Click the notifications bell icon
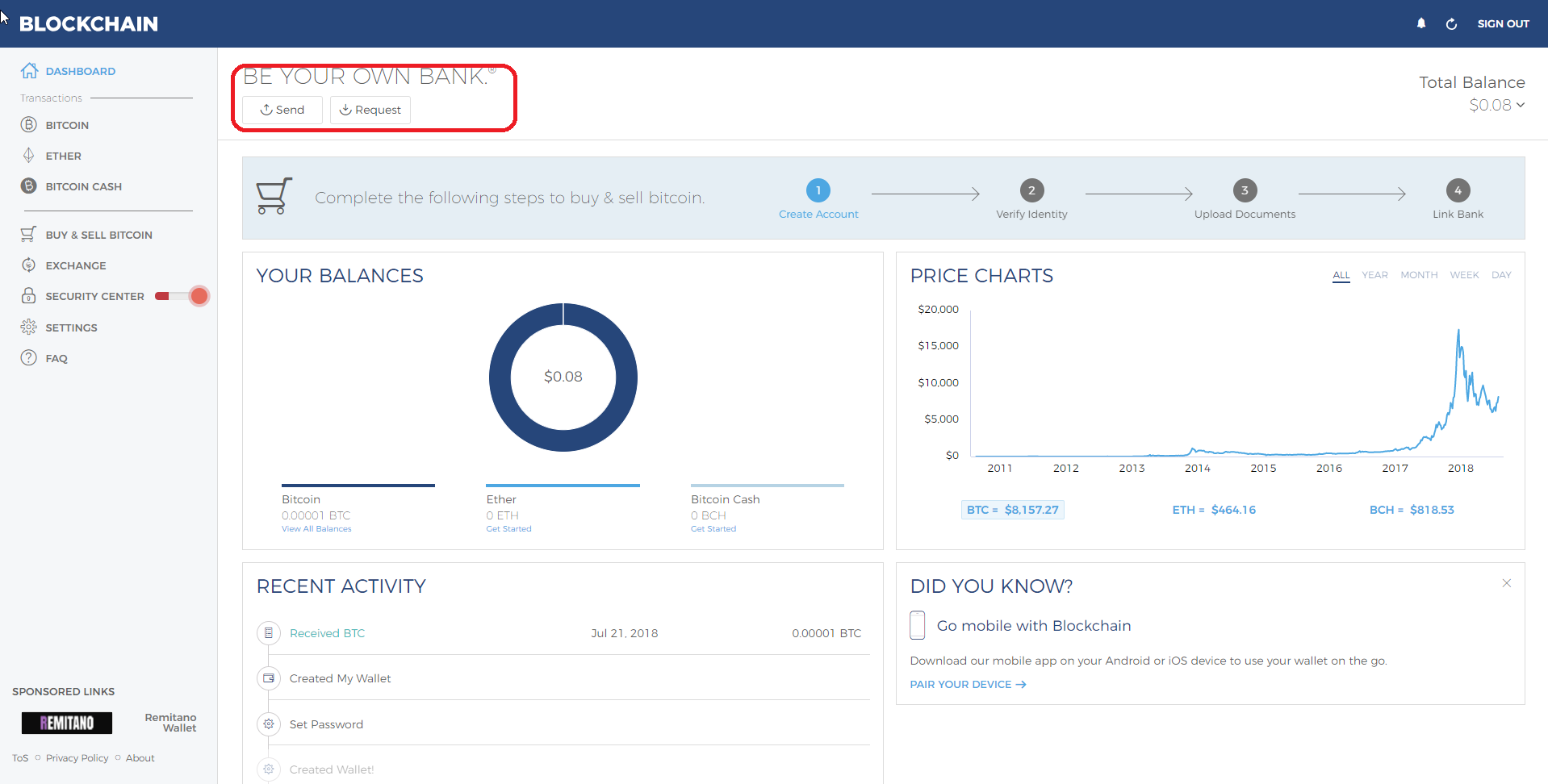 1421,23
